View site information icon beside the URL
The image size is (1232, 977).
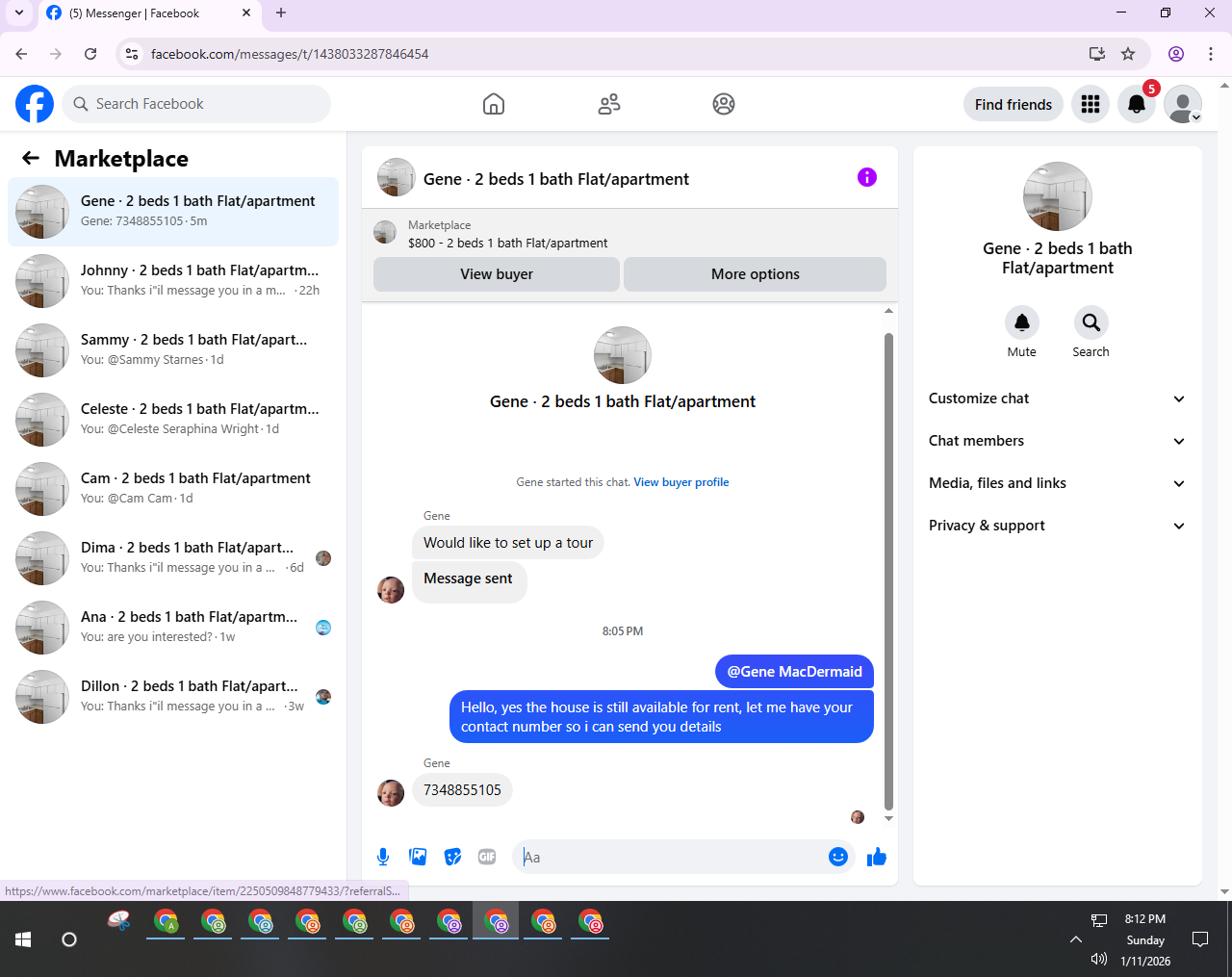tap(133, 54)
